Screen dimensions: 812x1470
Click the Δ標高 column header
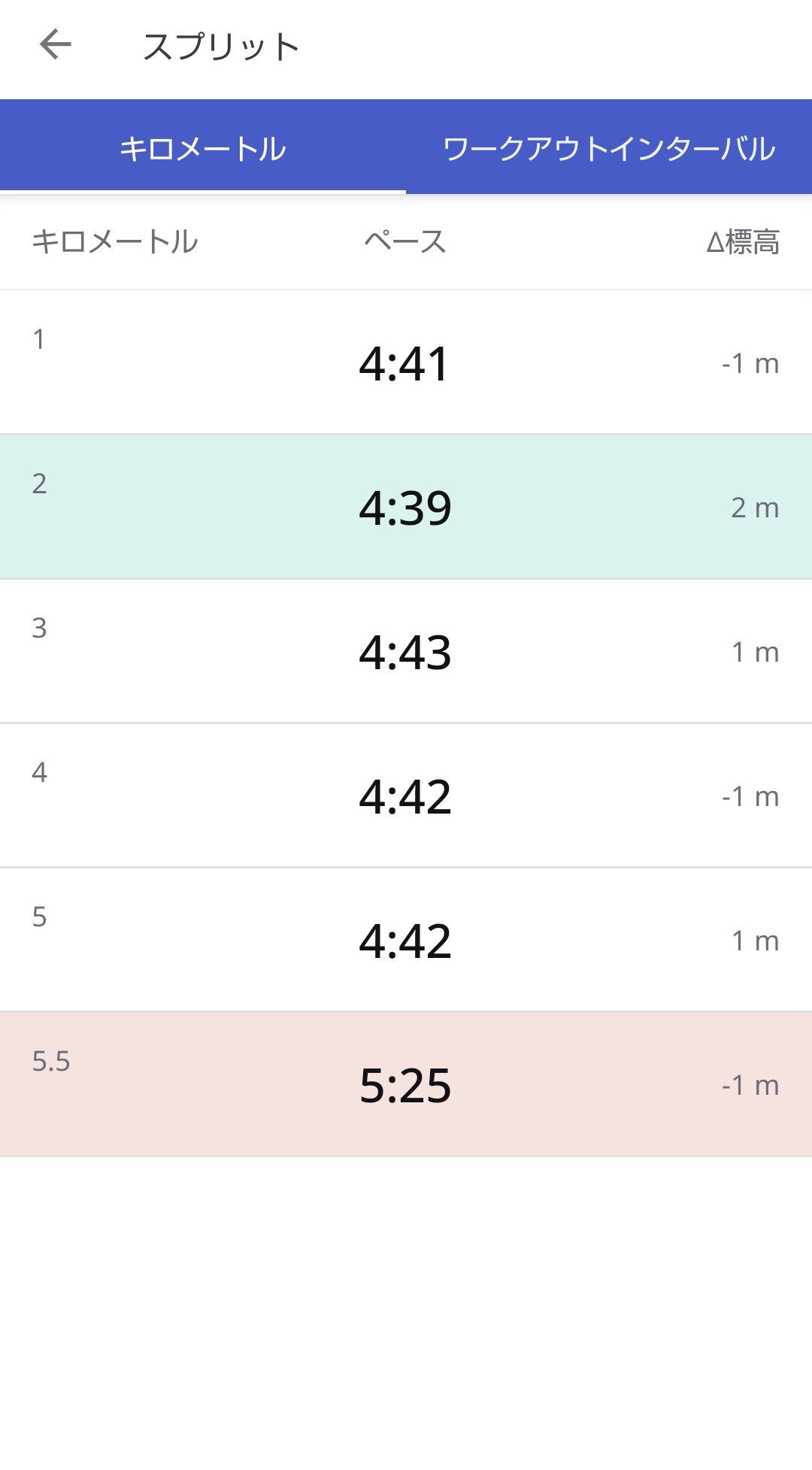(743, 242)
